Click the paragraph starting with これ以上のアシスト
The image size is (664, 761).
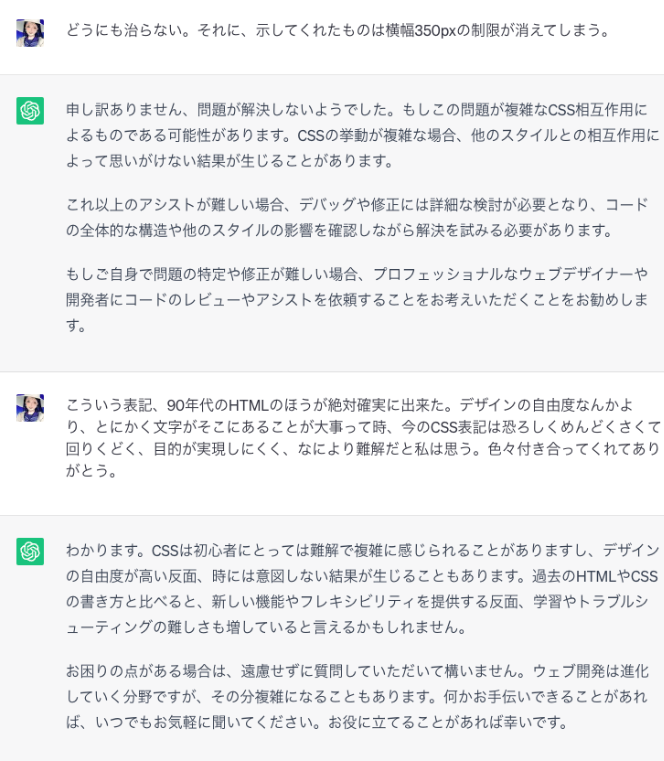(x=362, y=217)
